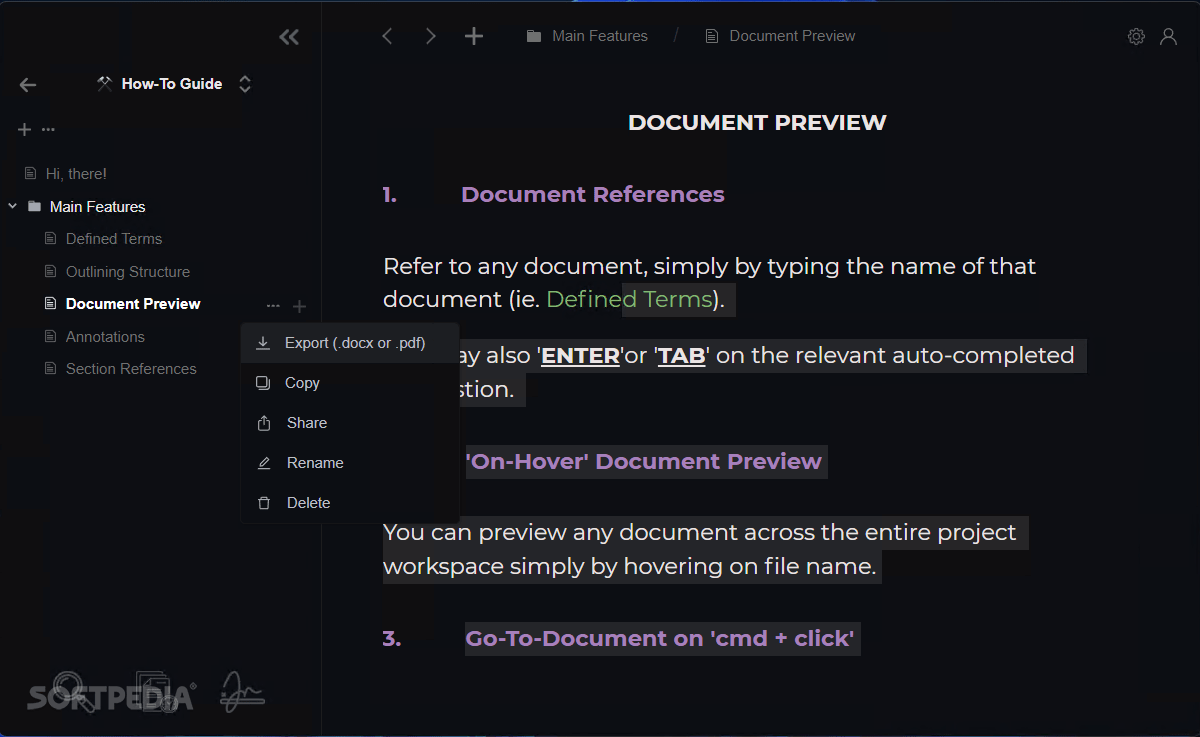Open the three-dots menu beside Document Preview
The width and height of the screenshot is (1200, 737).
pos(273,306)
